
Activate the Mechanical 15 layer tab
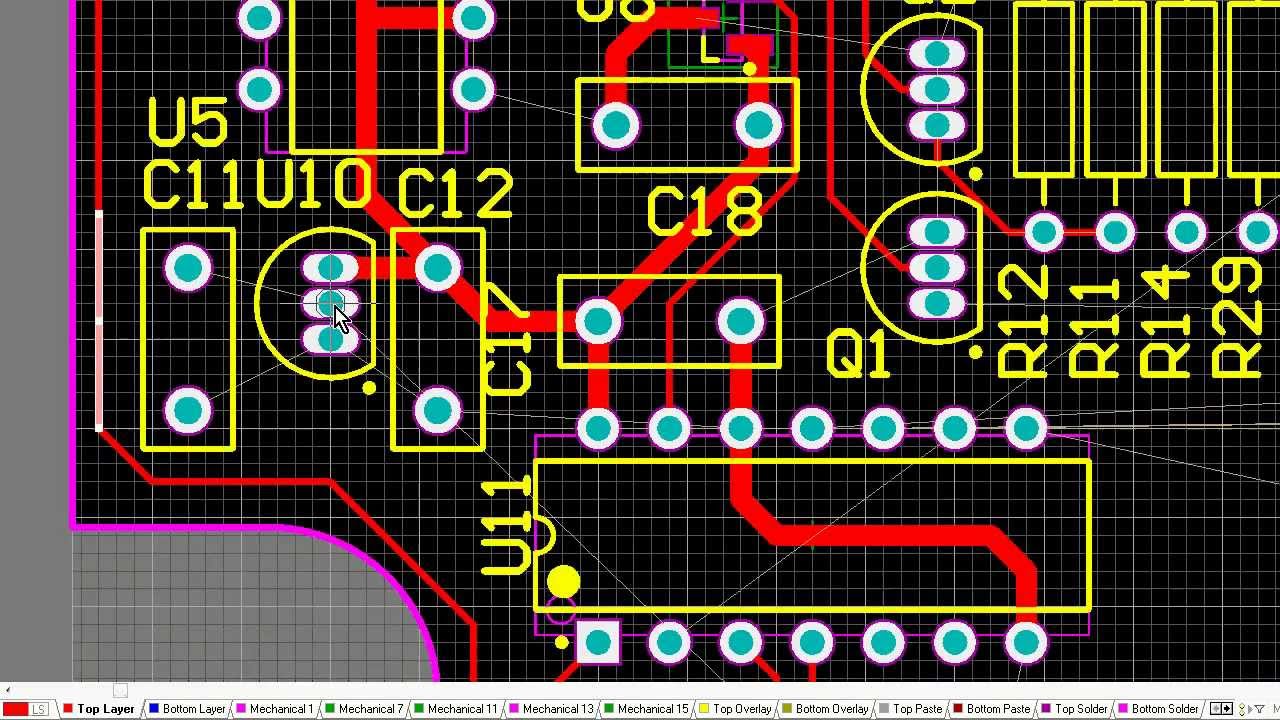[x=645, y=709]
